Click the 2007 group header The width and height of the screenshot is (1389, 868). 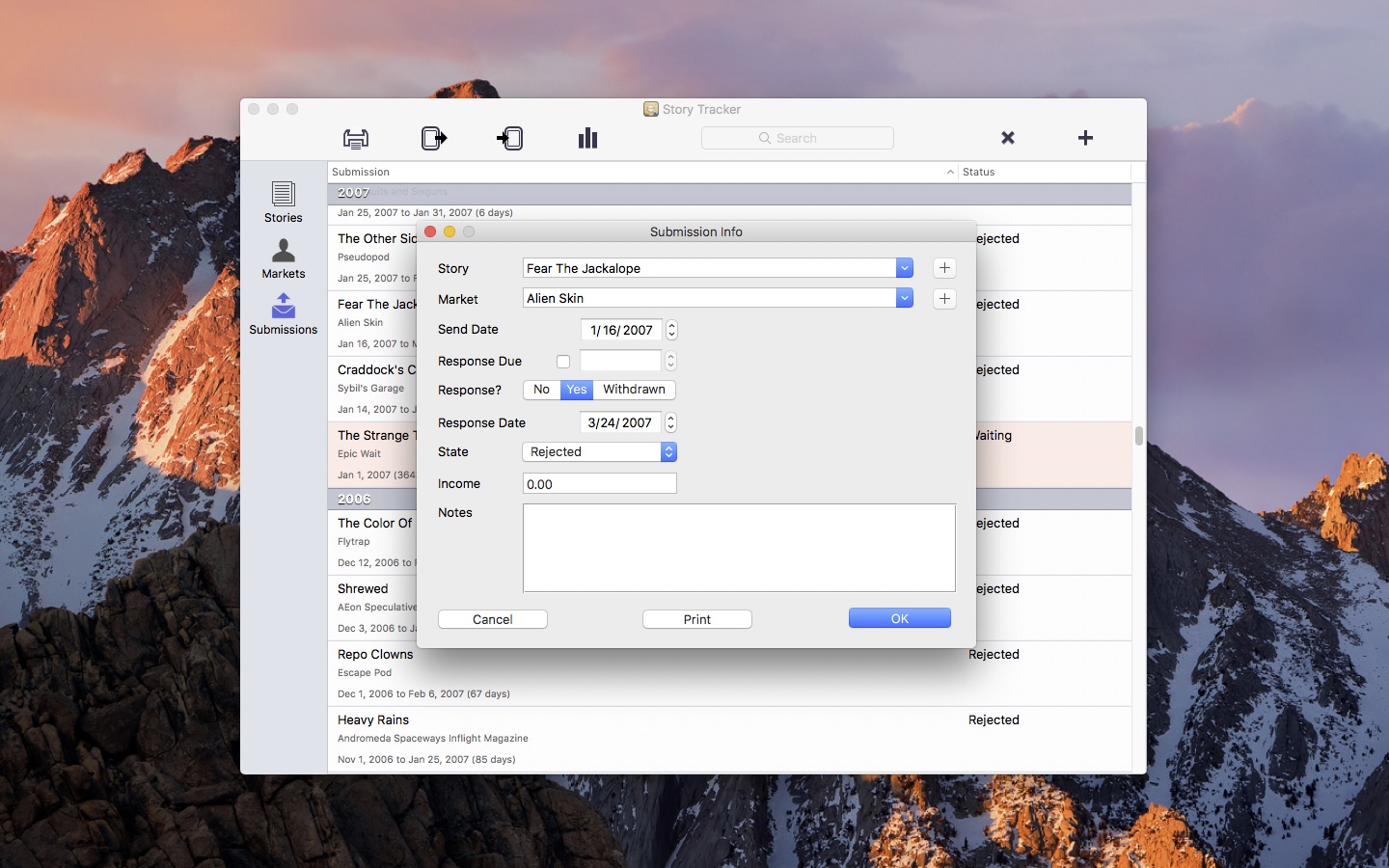pyautogui.click(x=729, y=193)
